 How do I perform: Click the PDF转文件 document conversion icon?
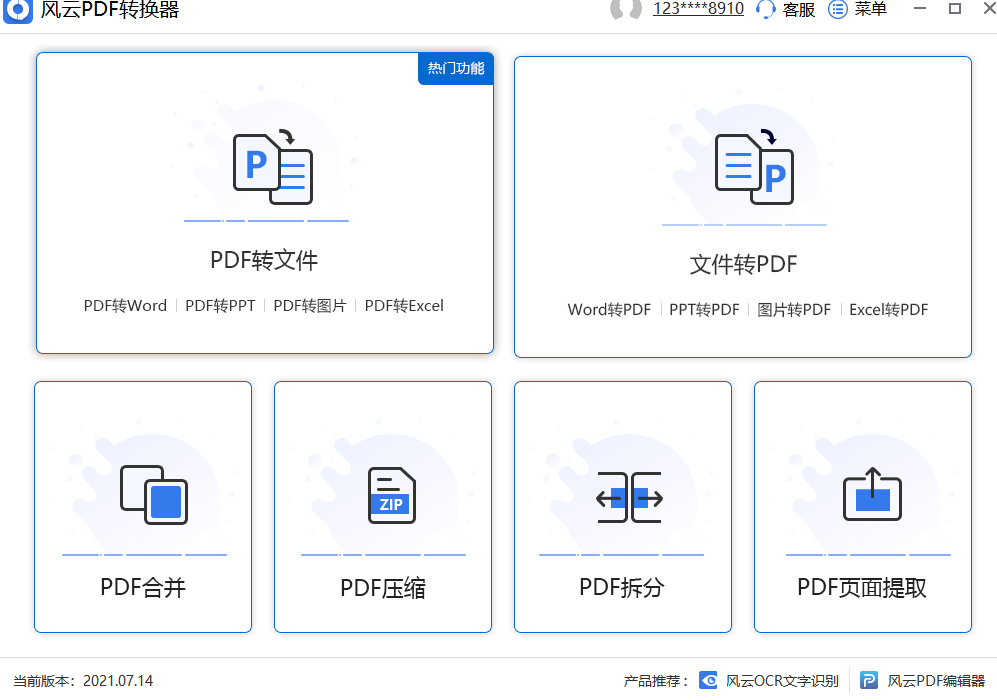pos(273,167)
